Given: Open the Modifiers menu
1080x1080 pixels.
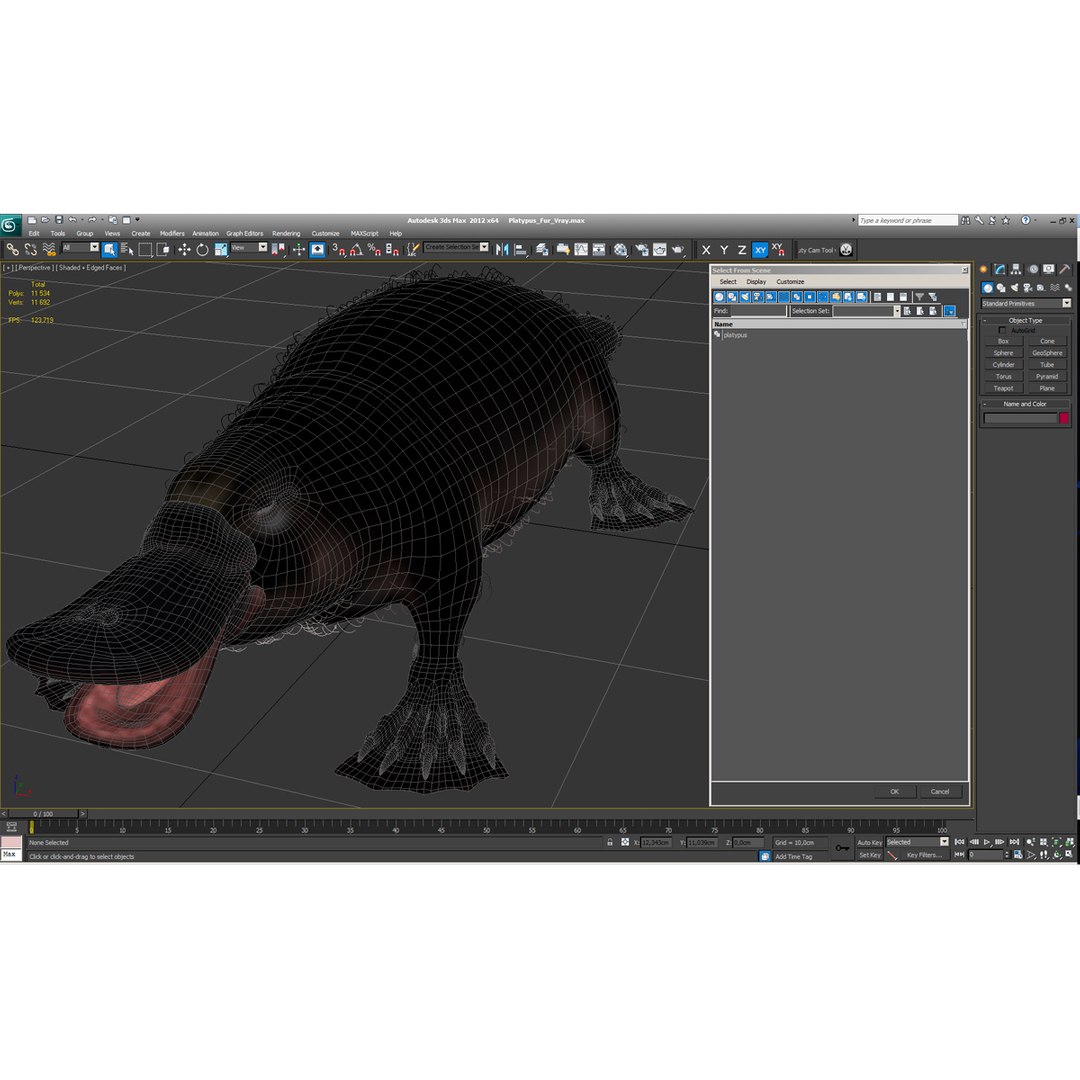Looking at the screenshot, I should point(172,233).
